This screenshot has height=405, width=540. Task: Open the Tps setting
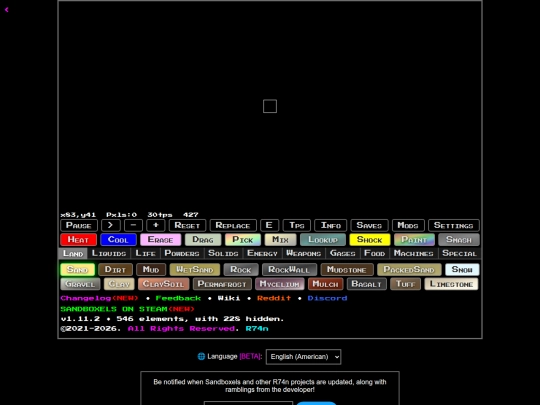pyautogui.click(x=297, y=225)
